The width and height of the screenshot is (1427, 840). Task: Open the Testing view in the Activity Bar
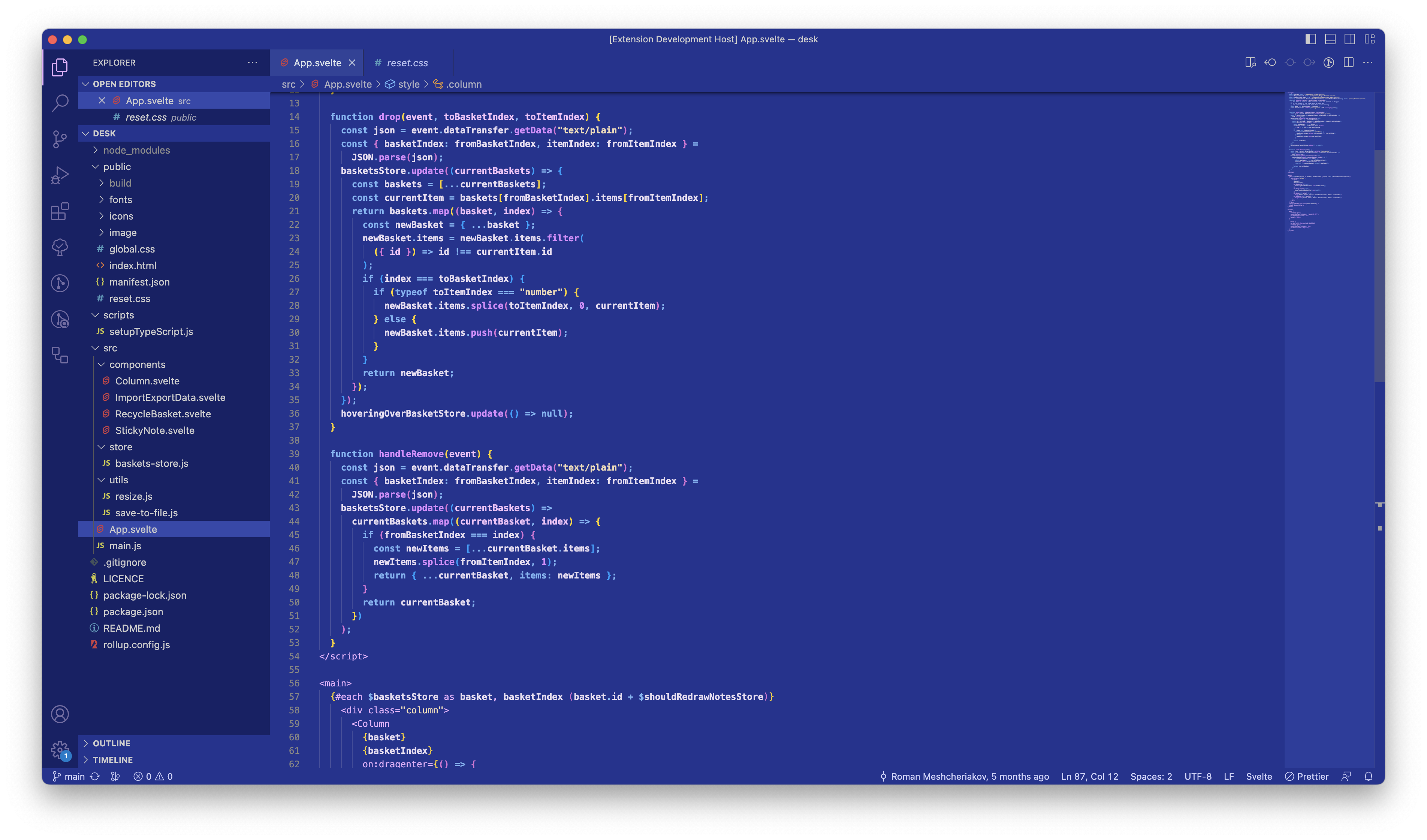coord(60,247)
